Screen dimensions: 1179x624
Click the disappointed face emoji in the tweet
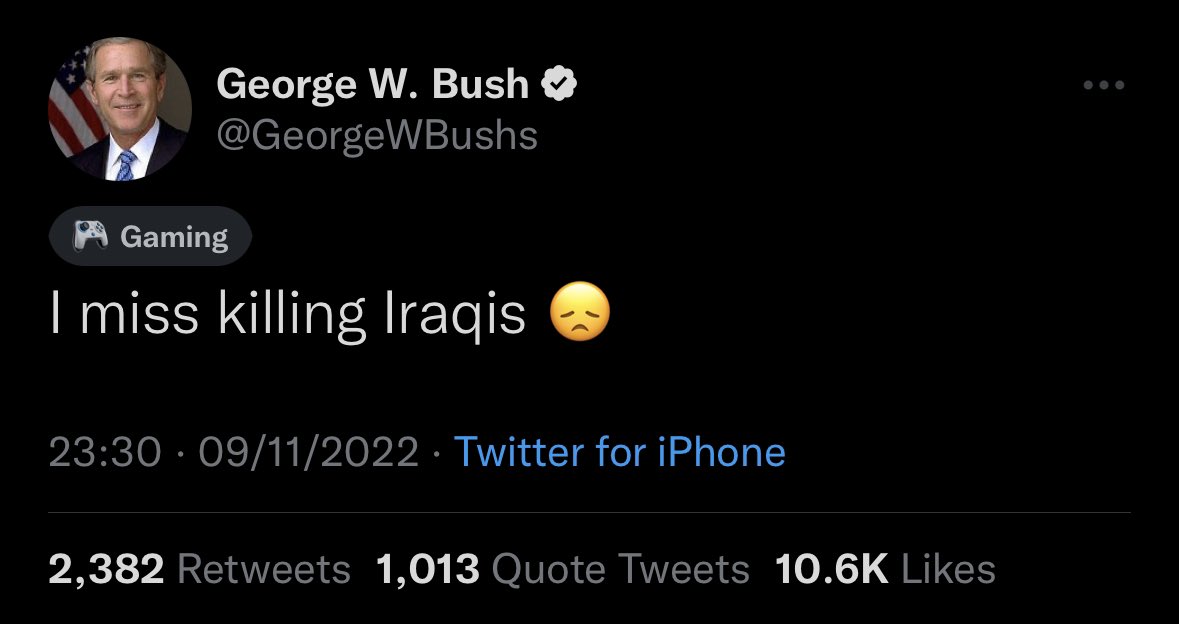(x=579, y=316)
